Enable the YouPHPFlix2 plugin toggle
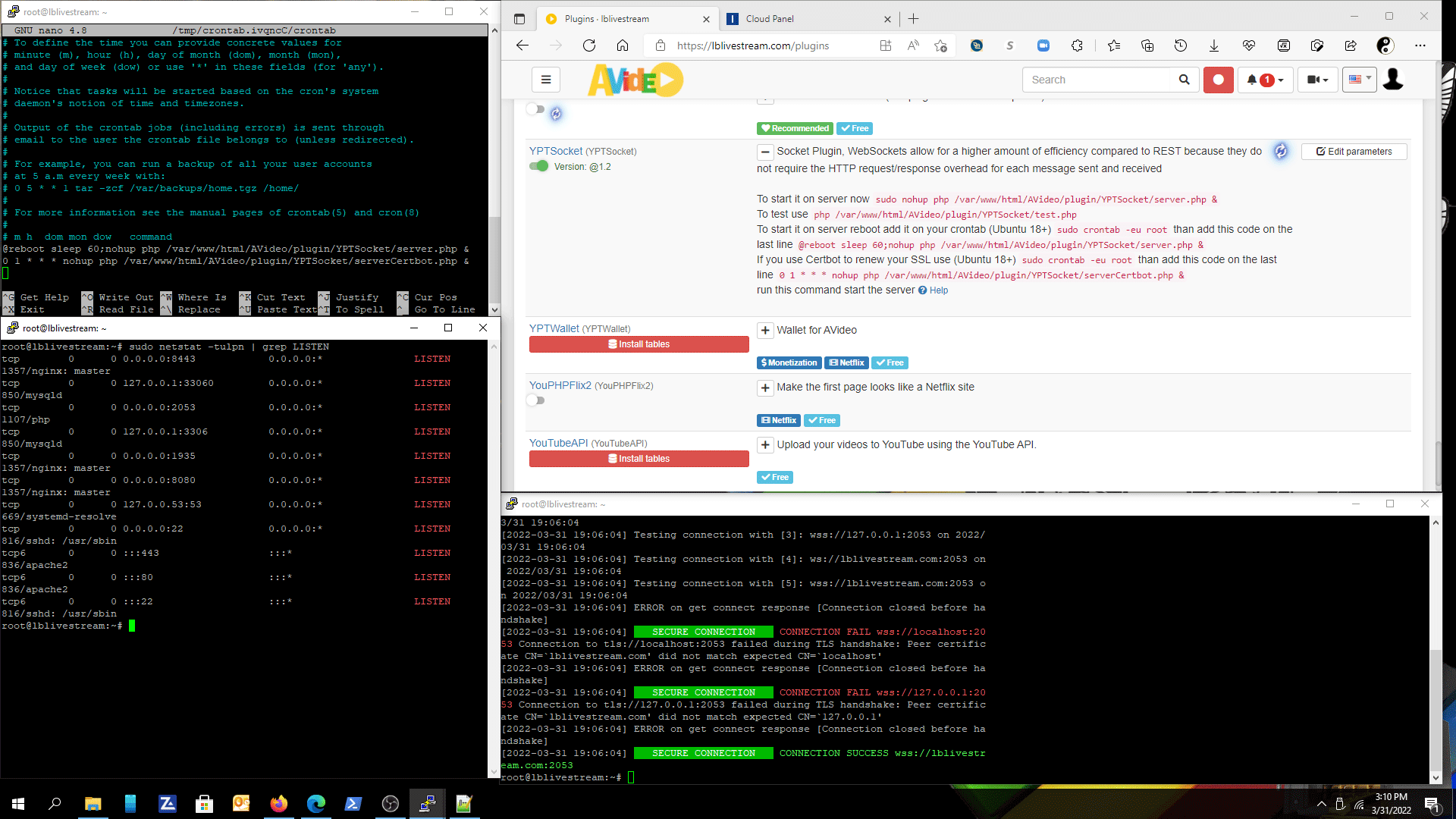This screenshot has width=1456, height=819. [536, 400]
